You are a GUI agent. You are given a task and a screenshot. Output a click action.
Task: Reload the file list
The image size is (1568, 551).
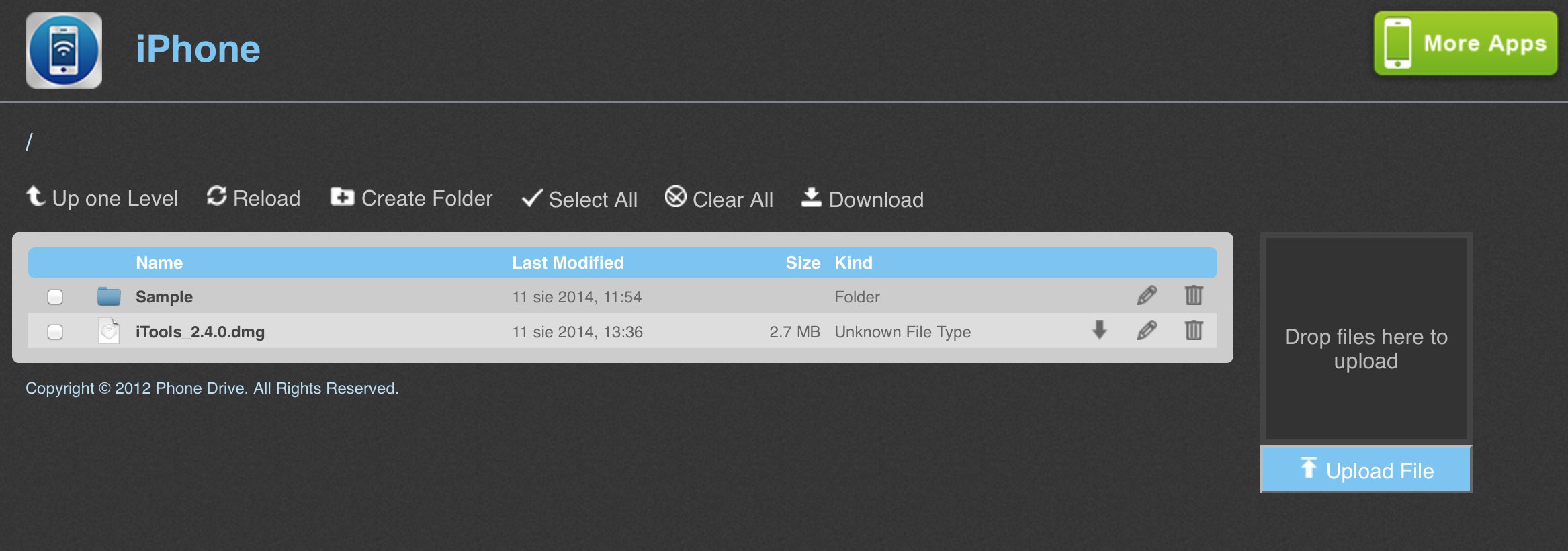click(x=254, y=198)
